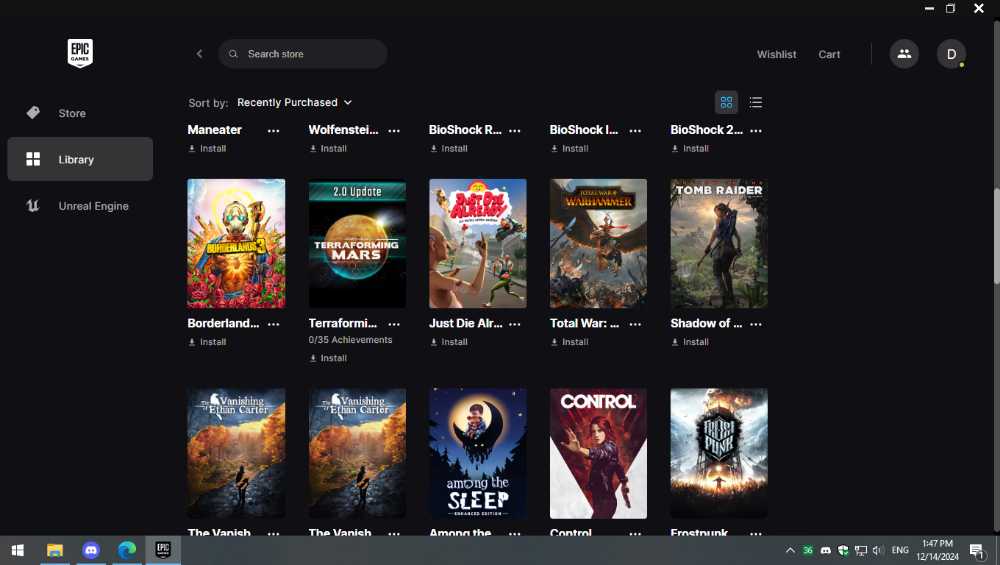Click the Epic Games logo

point(80,53)
